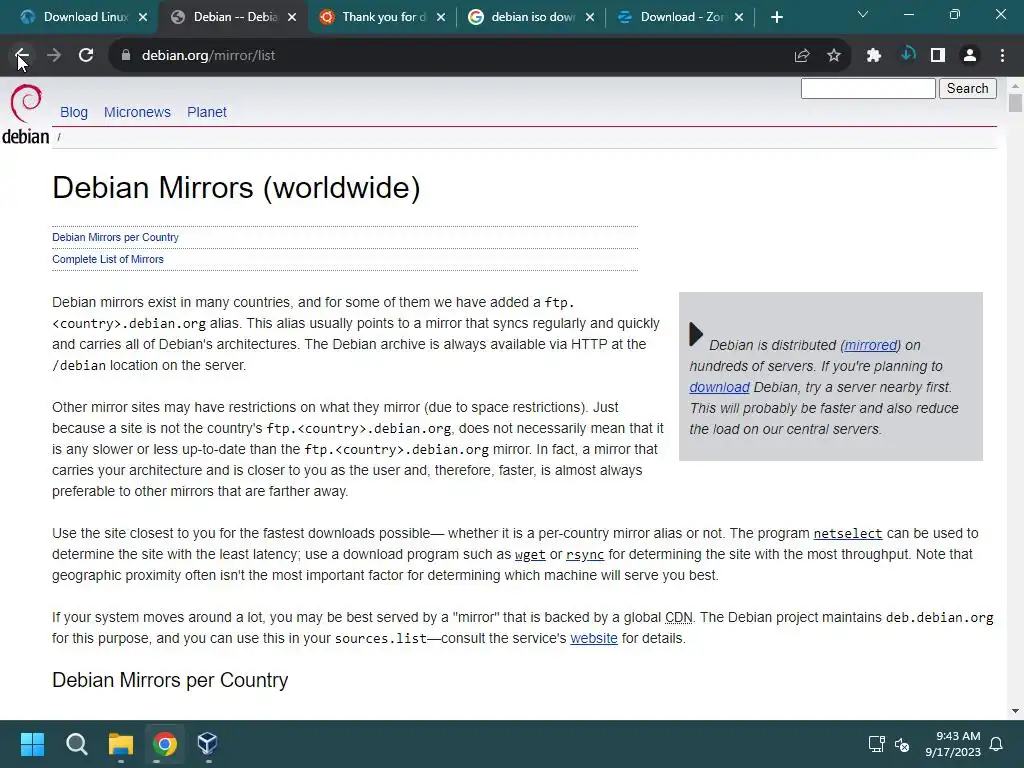1024x768 pixels.
Task: Click the muted volume tray icon
Action: (x=902, y=744)
